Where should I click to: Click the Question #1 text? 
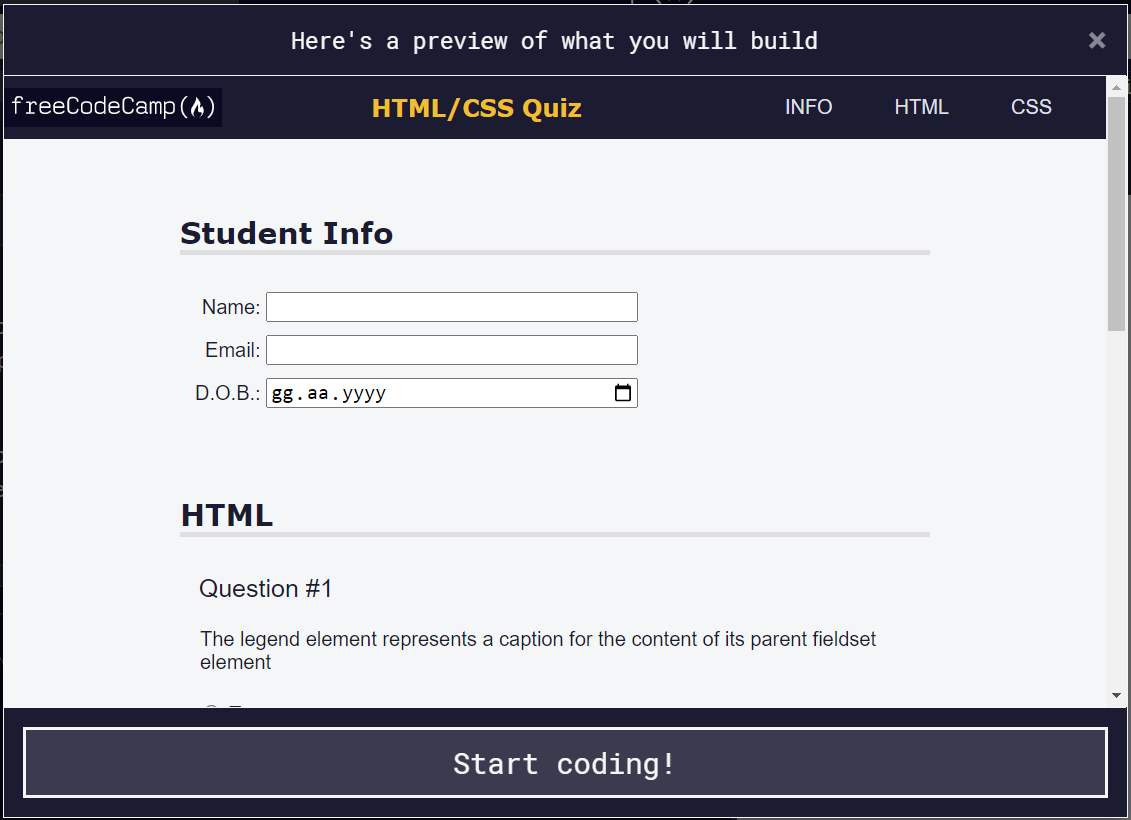pos(265,588)
